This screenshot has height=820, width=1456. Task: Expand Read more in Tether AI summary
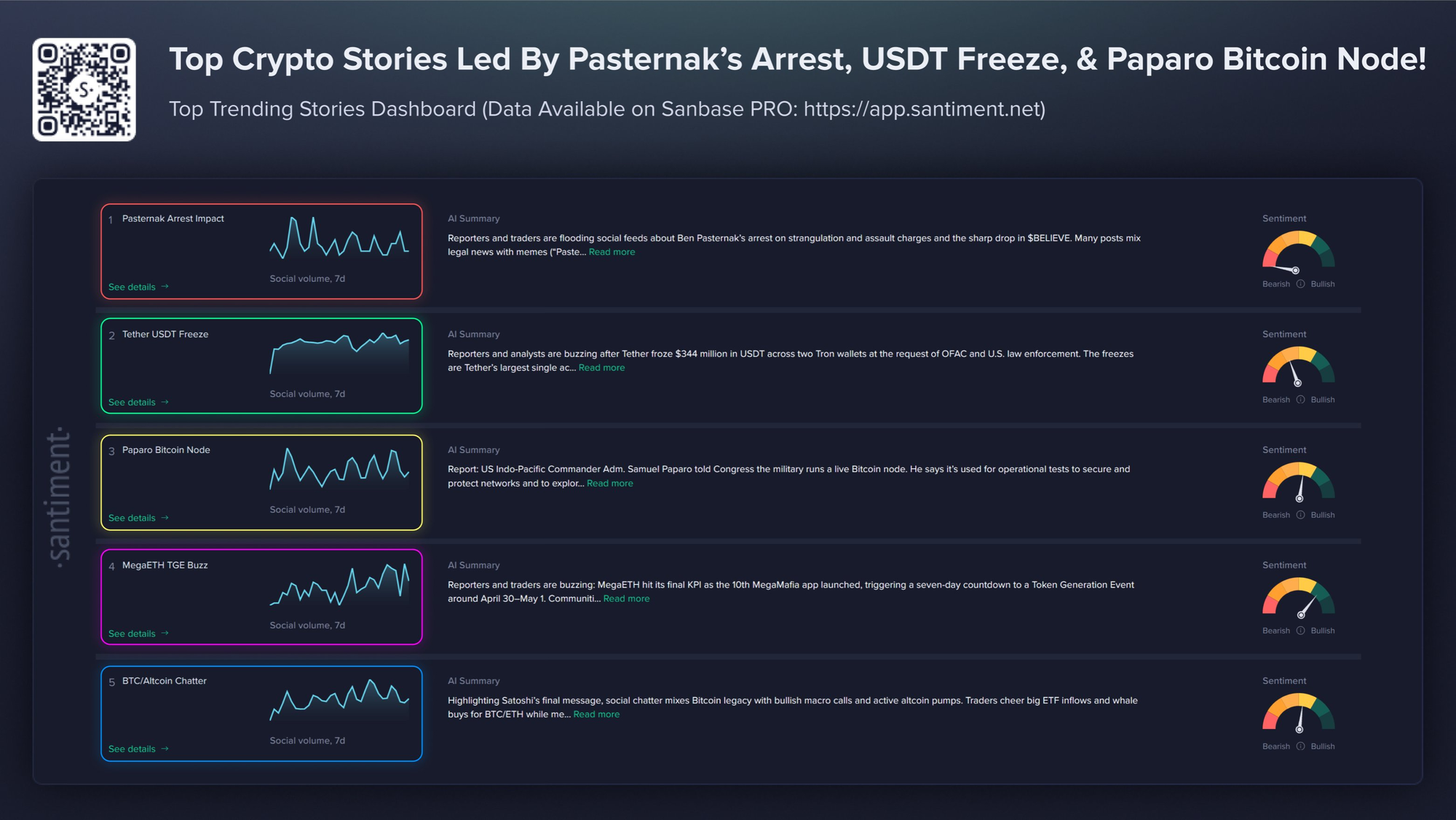click(601, 368)
